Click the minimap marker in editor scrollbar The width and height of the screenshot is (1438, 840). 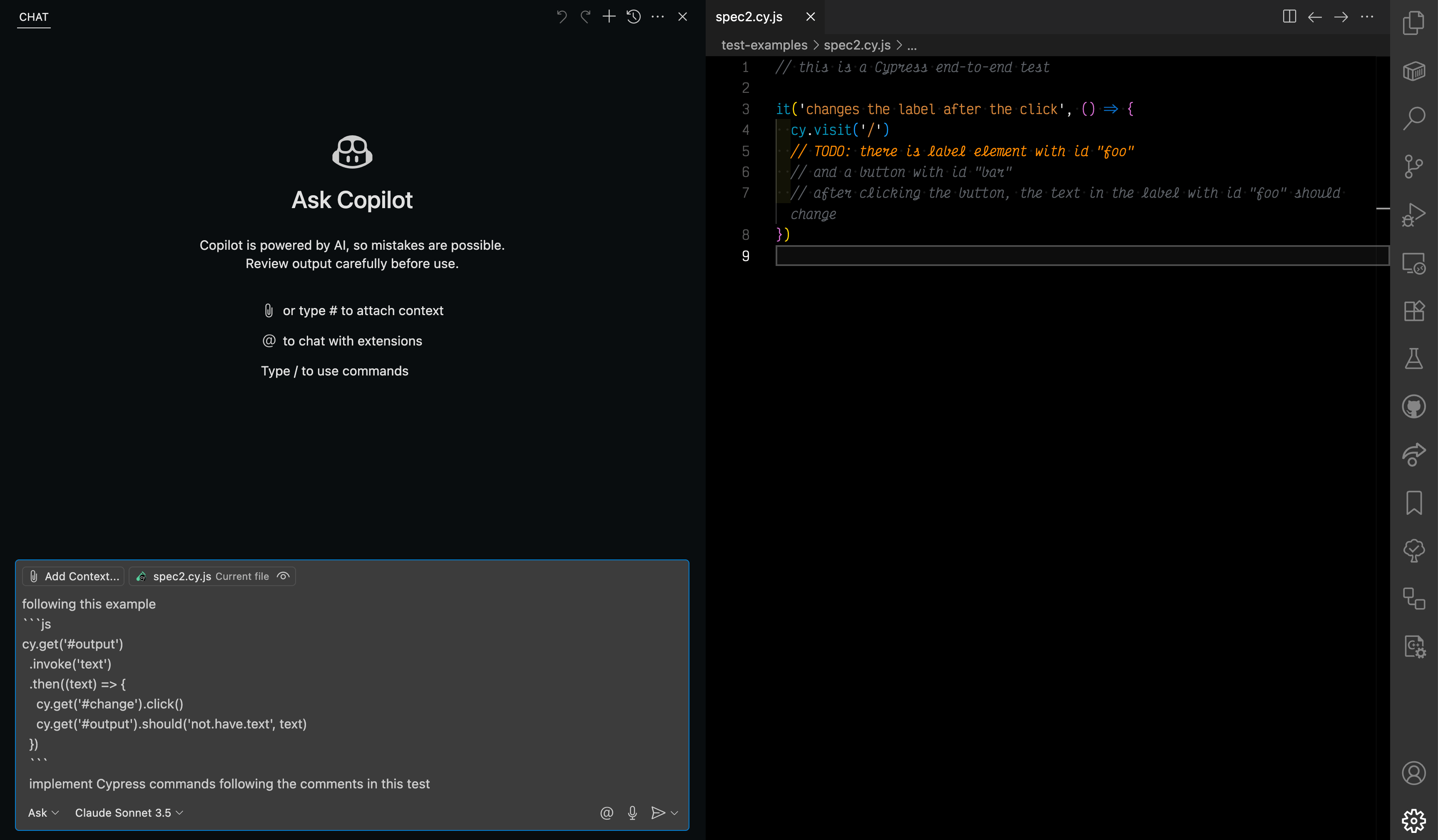(1383, 208)
